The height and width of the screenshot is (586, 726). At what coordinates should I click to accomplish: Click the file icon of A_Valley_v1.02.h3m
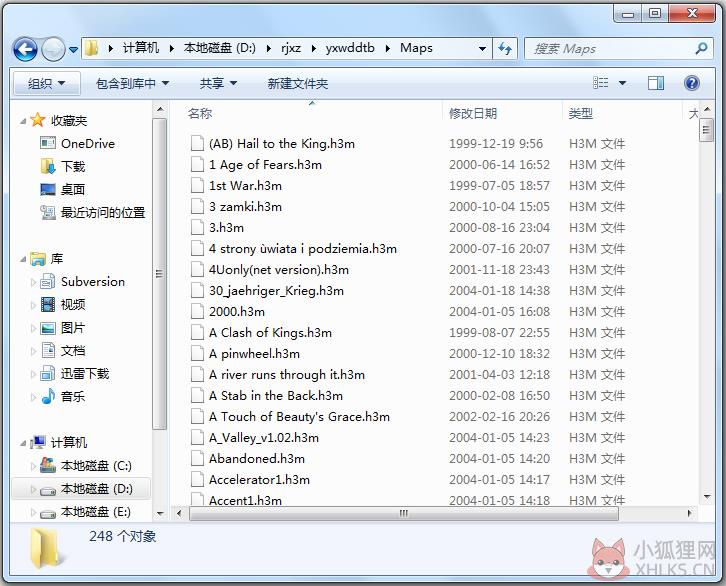pyautogui.click(x=197, y=438)
